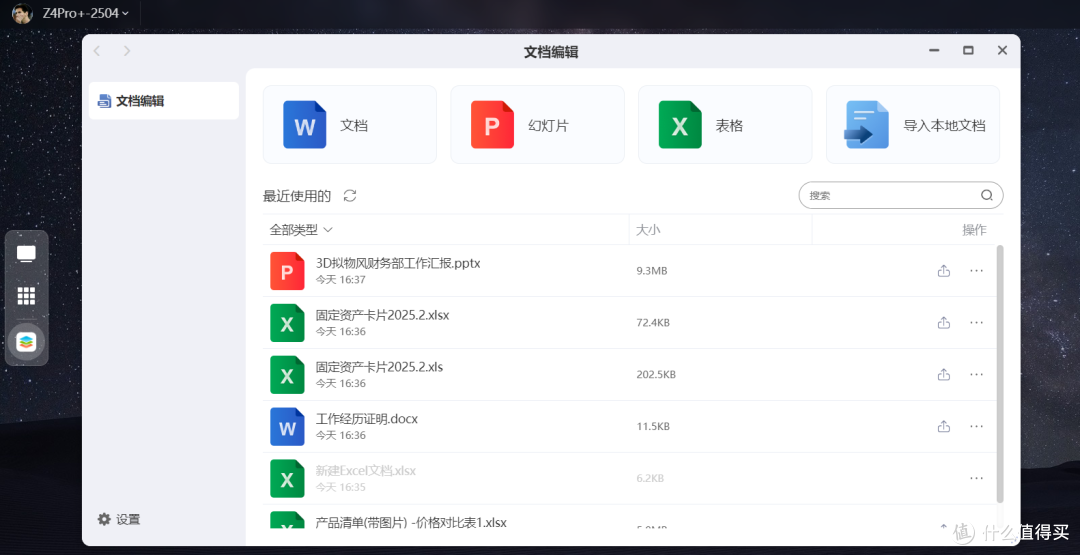The height and width of the screenshot is (555, 1080).
Task: Maximize the 文档编辑 window
Action: click(x=968, y=50)
